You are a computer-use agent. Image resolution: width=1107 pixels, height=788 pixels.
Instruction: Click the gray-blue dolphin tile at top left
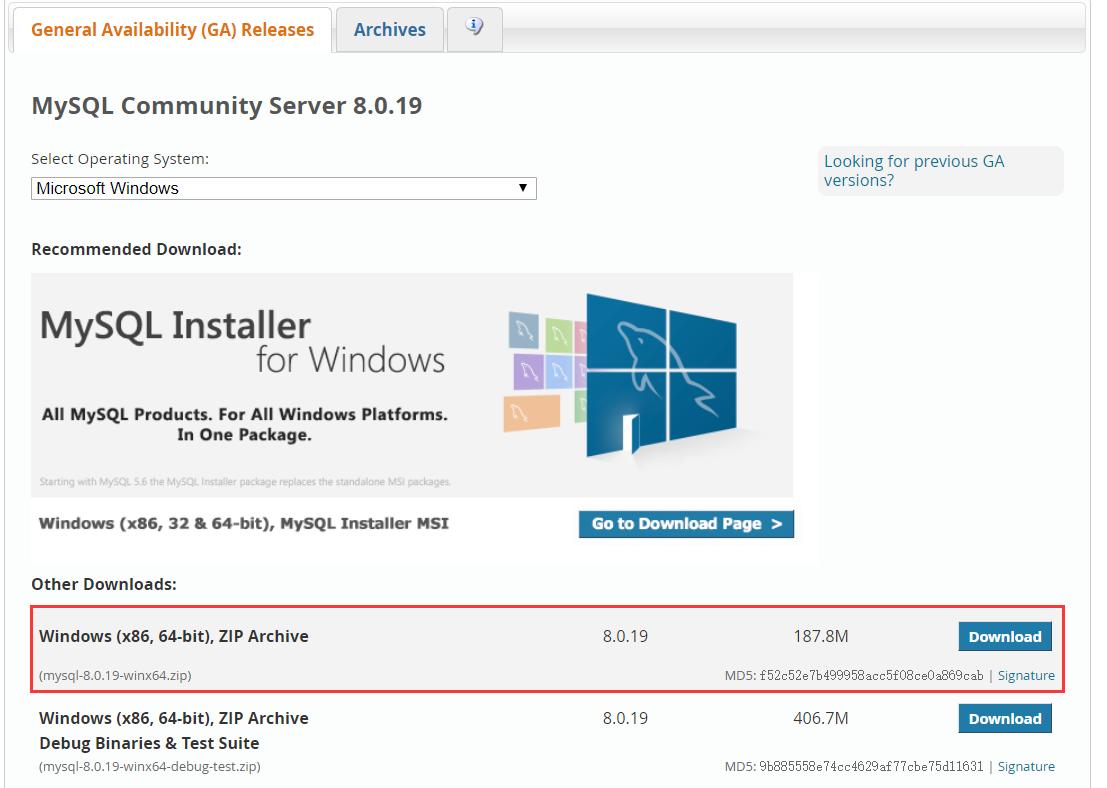click(x=523, y=331)
